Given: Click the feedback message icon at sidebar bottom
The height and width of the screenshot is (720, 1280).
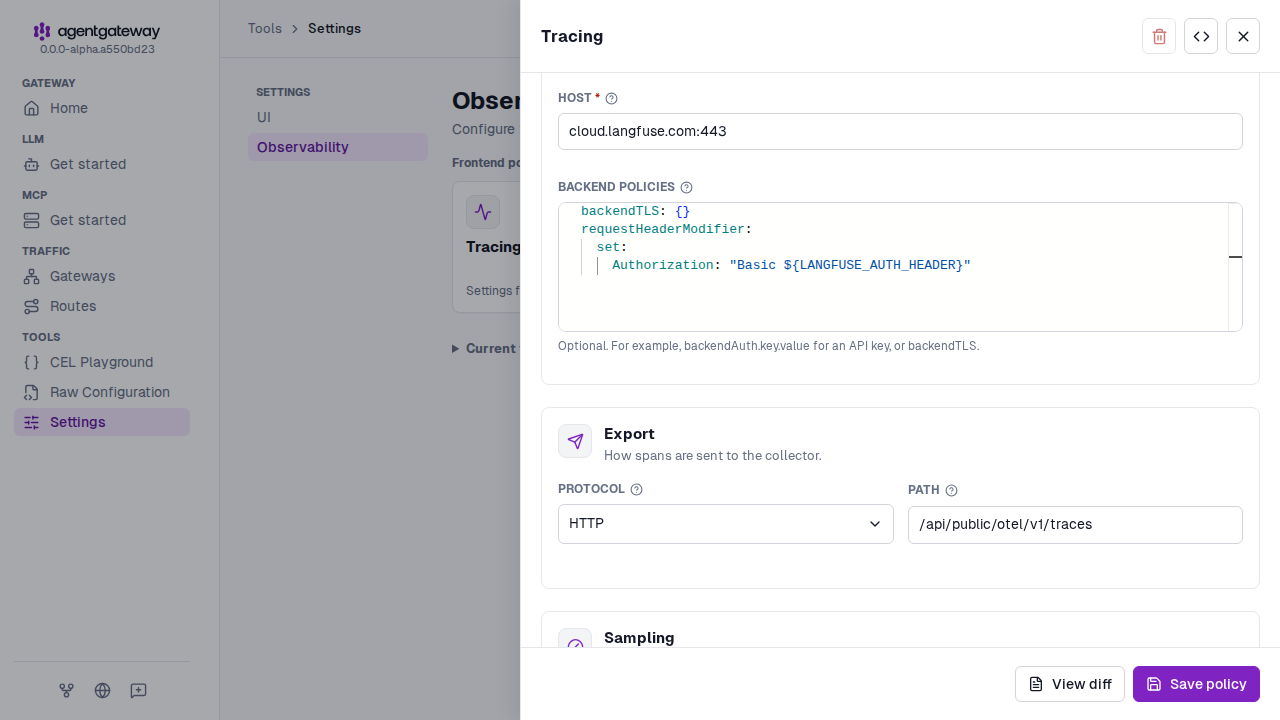Looking at the screenshot, I should (x=139, y=690).
